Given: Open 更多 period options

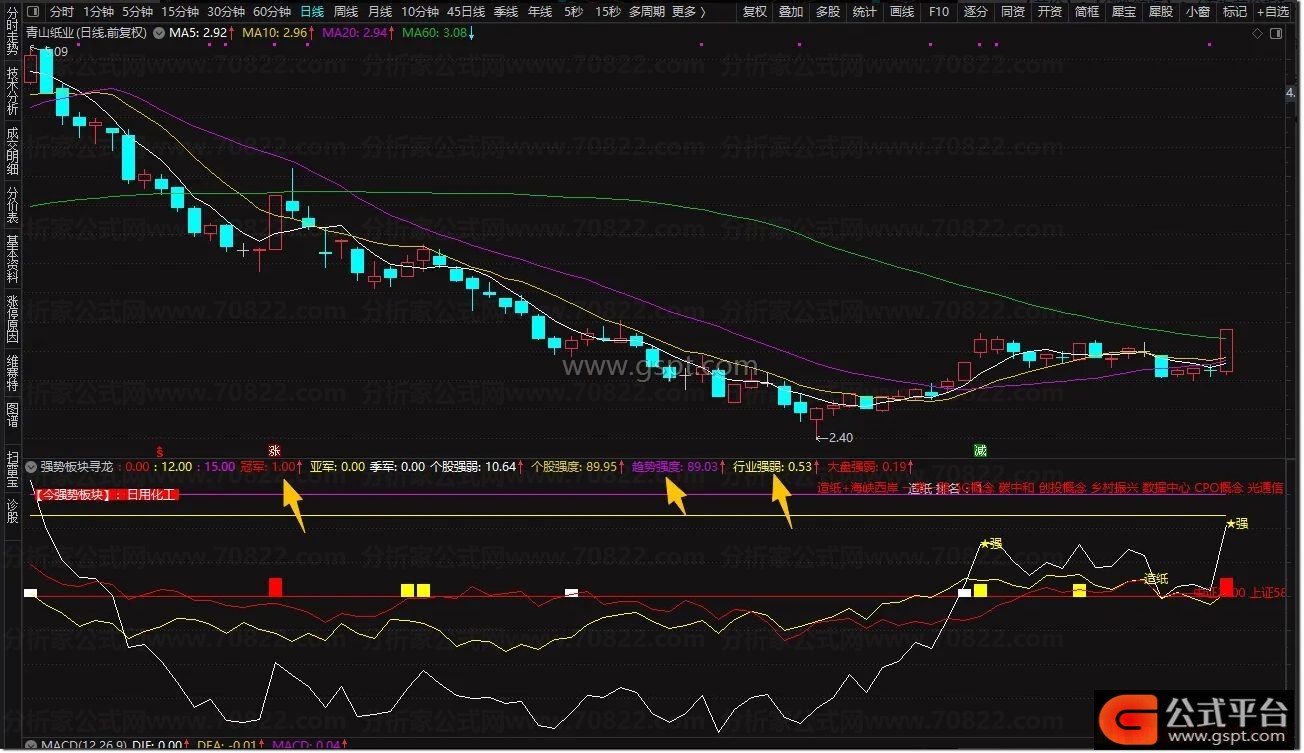Looking at the screenshot, I should [x=688, y=12].
